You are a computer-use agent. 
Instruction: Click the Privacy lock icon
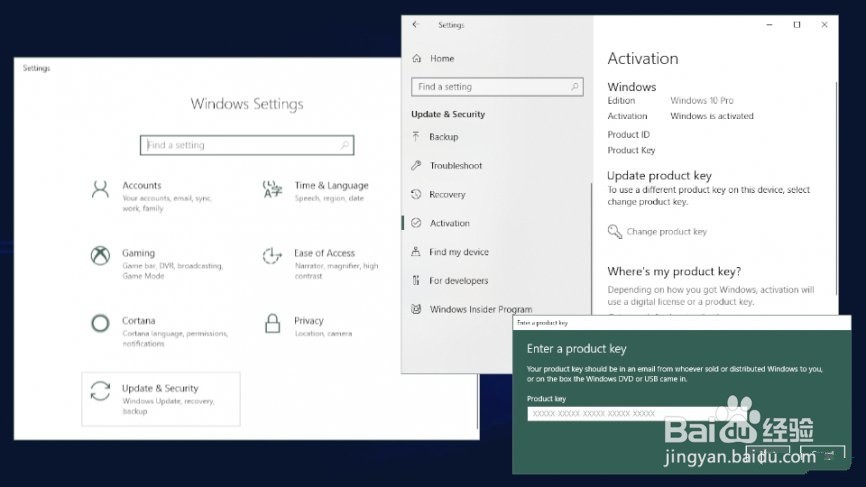click(x=272, y=324)
